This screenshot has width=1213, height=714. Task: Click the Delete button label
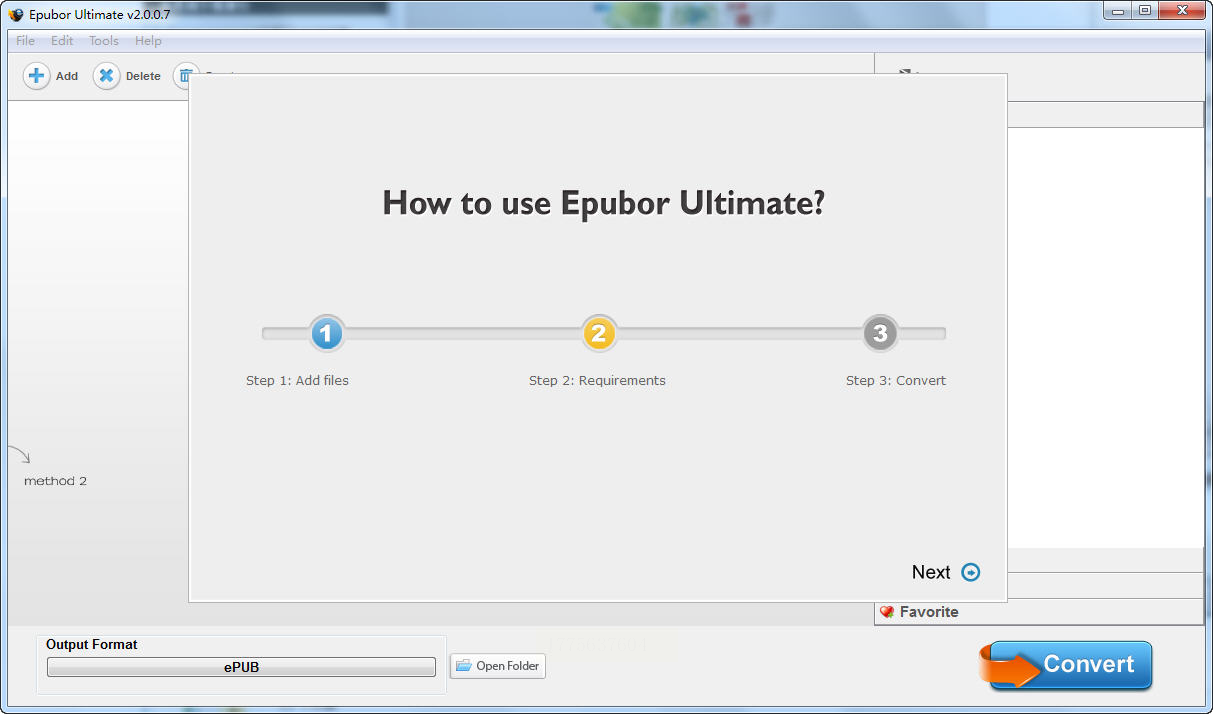coord(143,76)
